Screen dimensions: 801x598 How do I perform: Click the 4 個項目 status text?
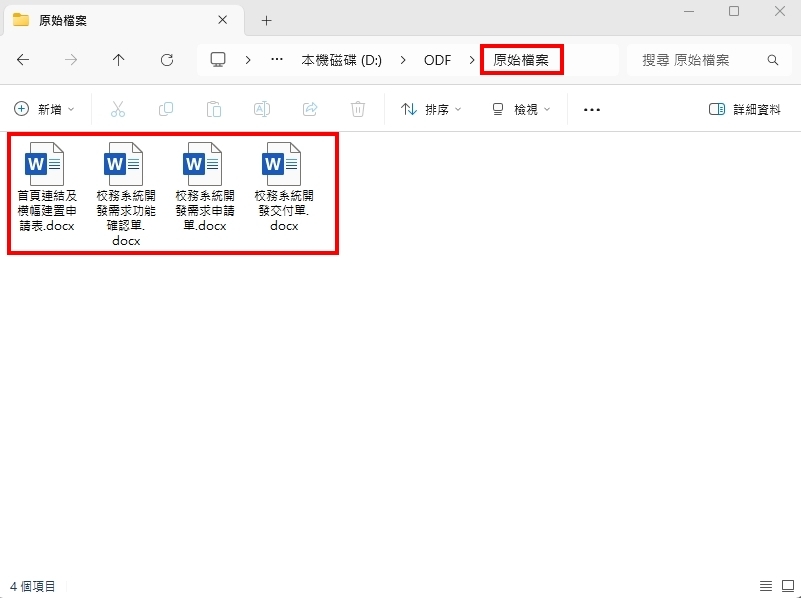(33, 586)
